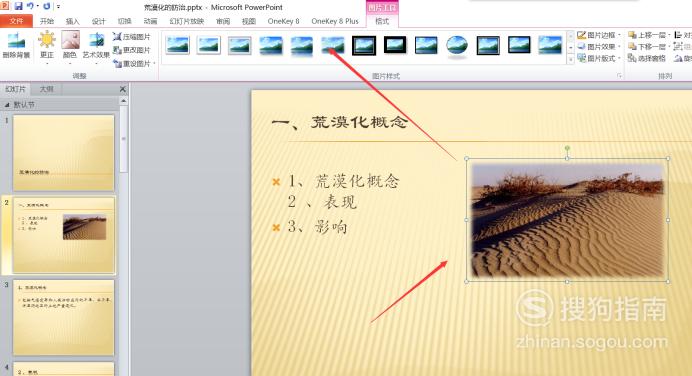
Task: Select the 格式 picture tools tab
Action: 382,21
